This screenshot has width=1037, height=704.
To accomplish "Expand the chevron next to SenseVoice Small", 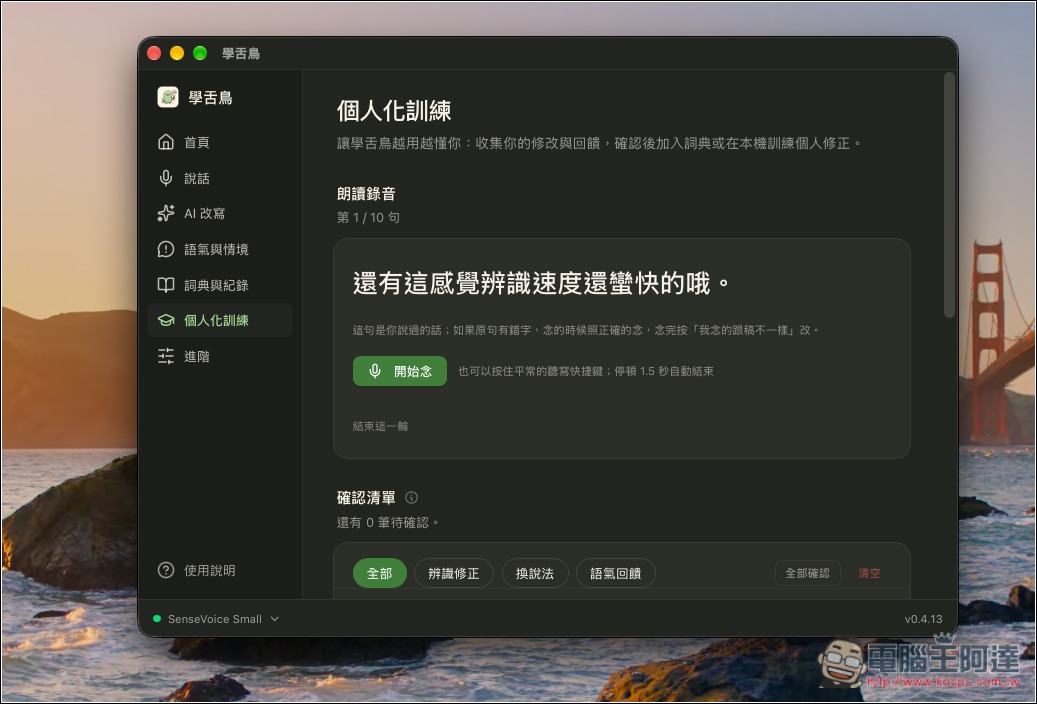I will [x=275, y=619].
